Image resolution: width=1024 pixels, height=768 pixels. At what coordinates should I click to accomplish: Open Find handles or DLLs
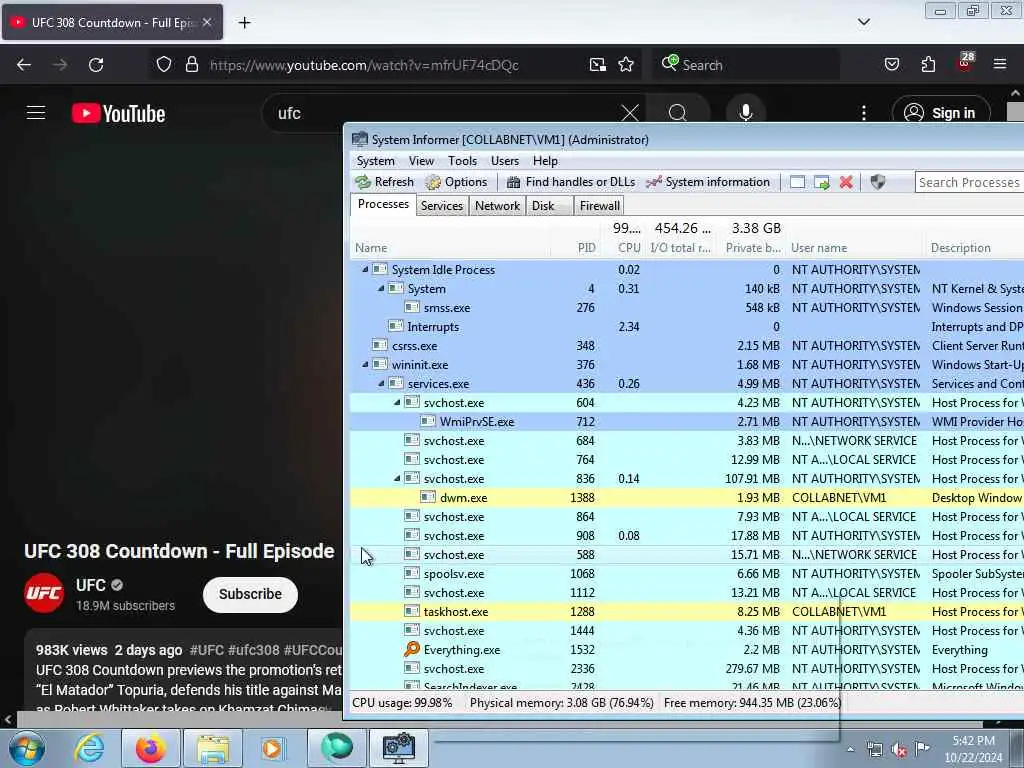pyautogui.click(x=571, y=182)
